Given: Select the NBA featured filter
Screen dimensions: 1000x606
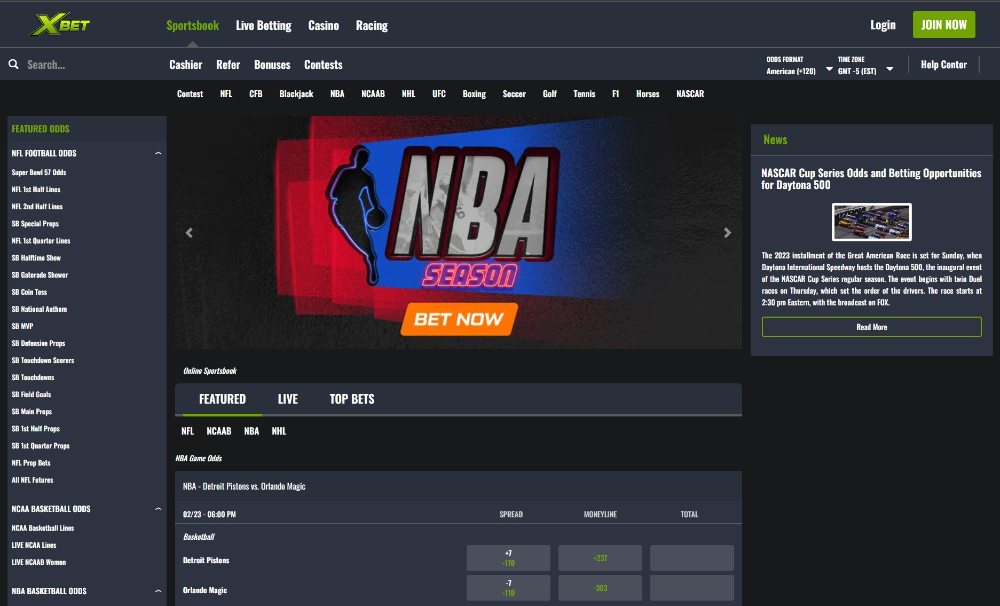Looking at the screenshot, I should (251, 431).
